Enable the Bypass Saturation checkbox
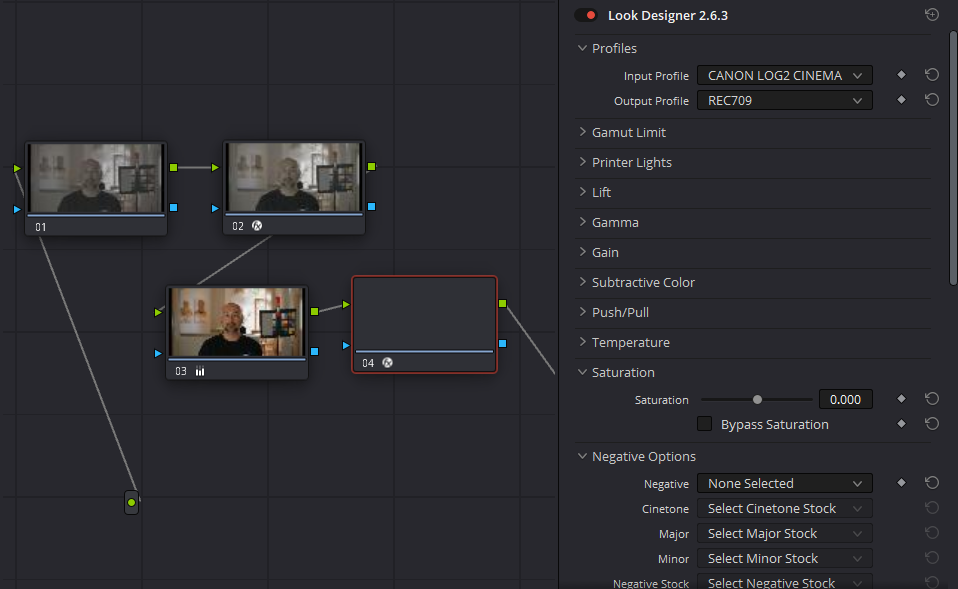Viewport: 958px width, 589px height. pyautogui.click(x=704, y=423)
